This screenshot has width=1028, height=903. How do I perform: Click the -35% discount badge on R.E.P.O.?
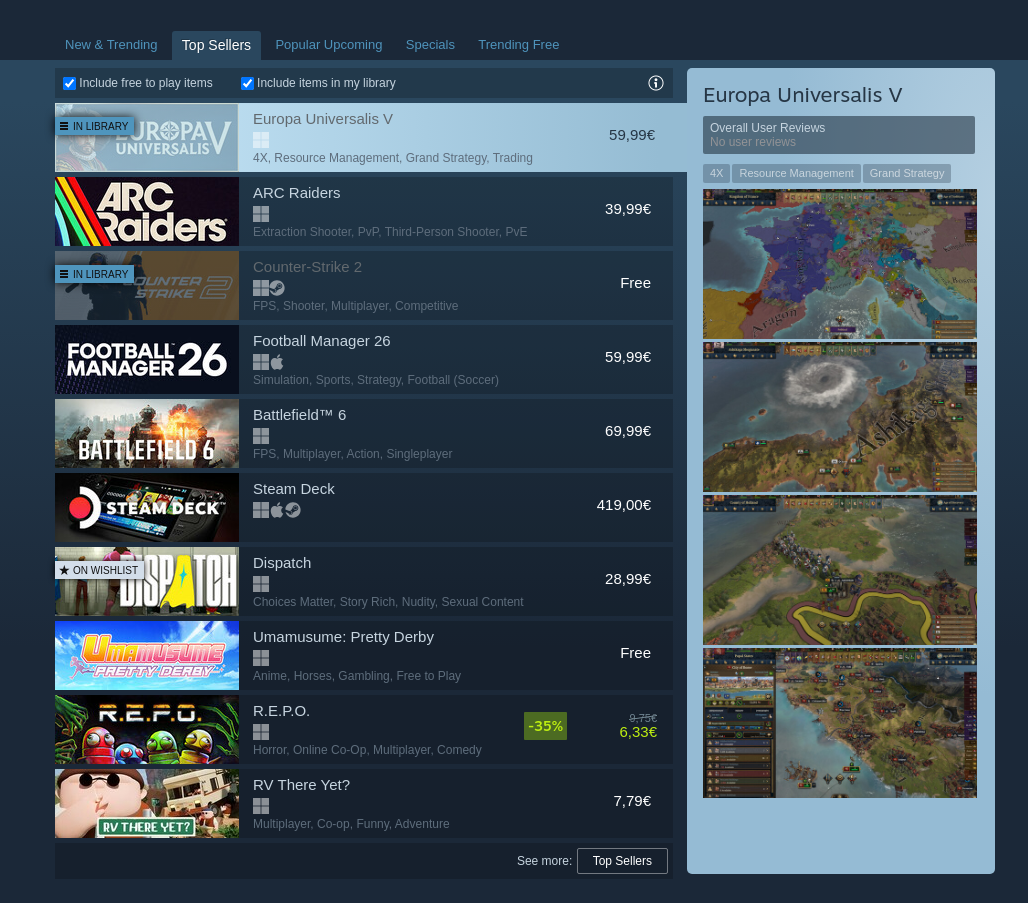pyautogui.click(x=545, y=726)
